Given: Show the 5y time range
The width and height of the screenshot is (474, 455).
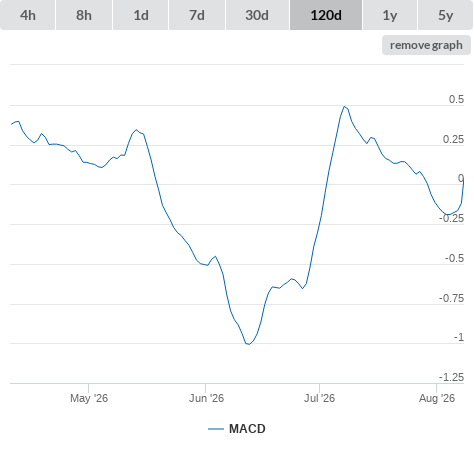Looking at the screenshot, I should (x=445, y=15).
